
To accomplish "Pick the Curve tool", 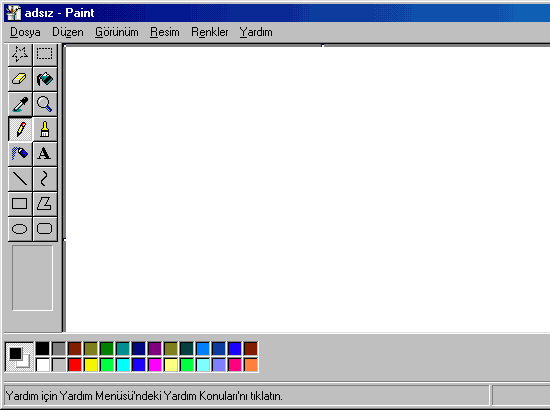I will point(45,179).
